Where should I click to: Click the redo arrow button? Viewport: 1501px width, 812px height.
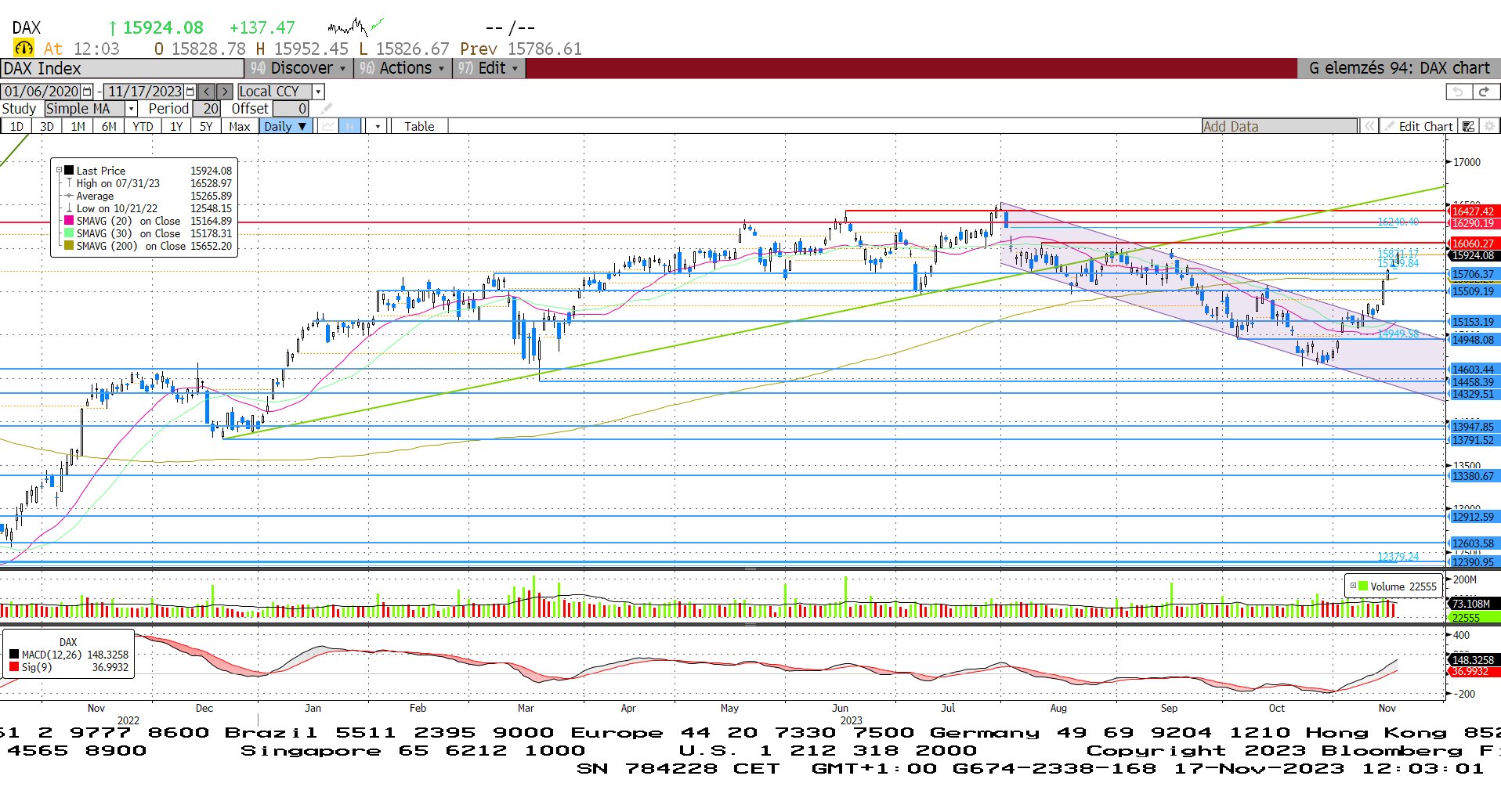(x=1484, y=92)
